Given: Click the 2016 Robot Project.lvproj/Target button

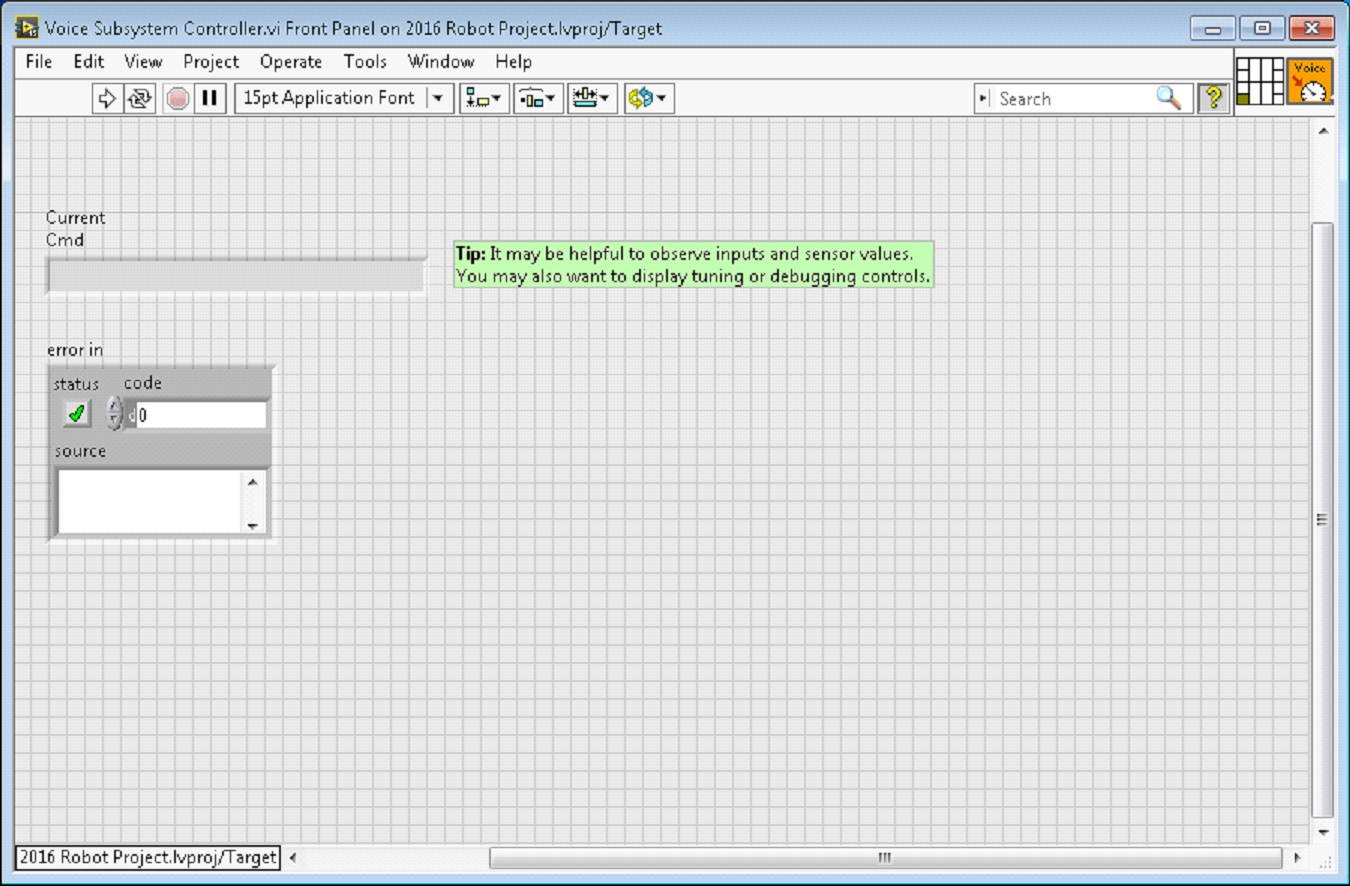Looking at the screenshot, I should pos(148,858).
